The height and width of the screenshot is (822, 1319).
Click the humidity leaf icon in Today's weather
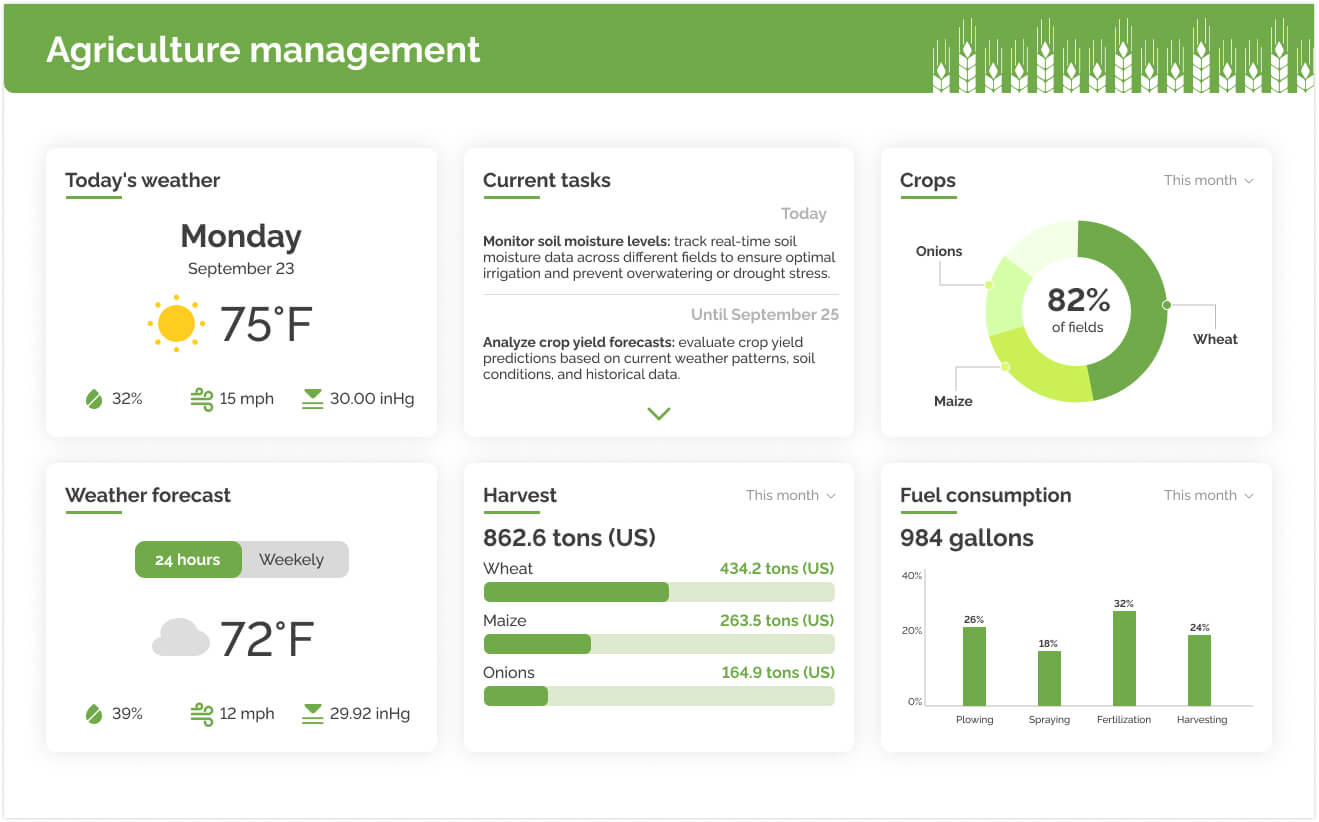93,397
